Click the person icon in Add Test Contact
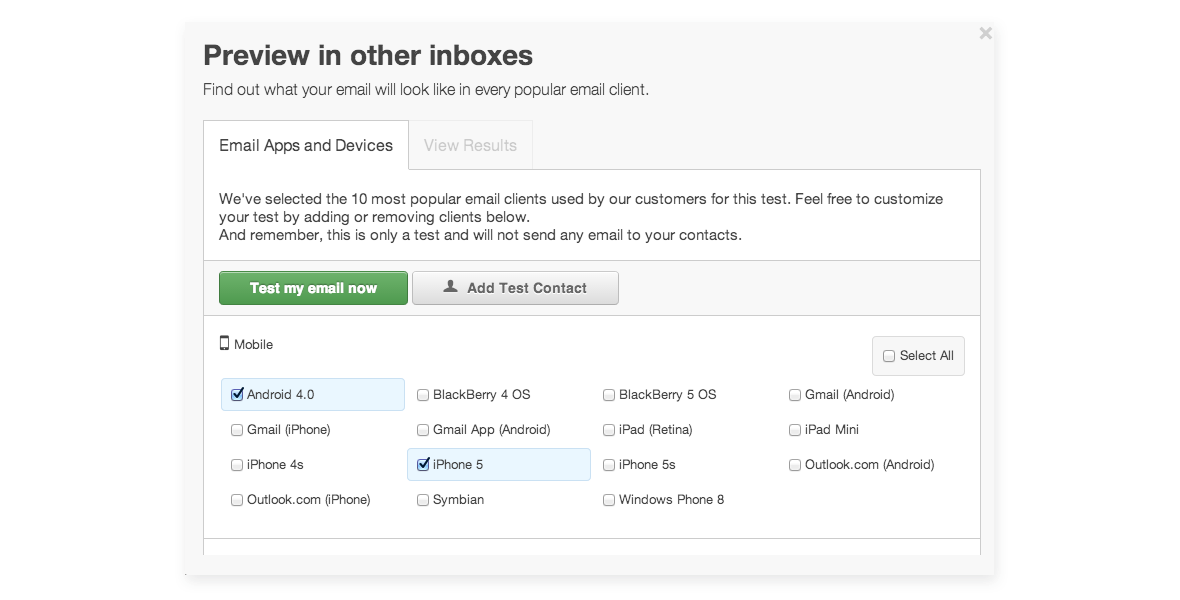Image resolution: width=1180 pixels, height=600 pixels. coord(450,286)
